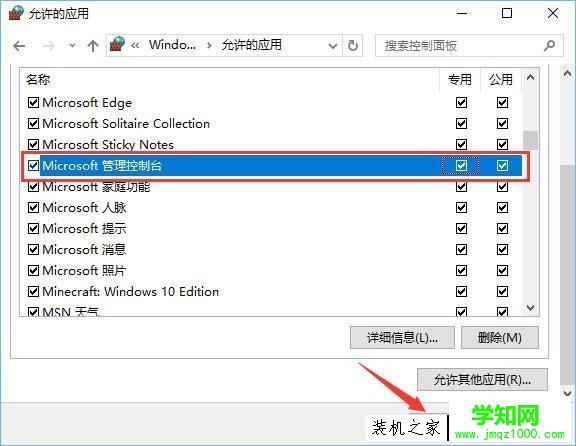Image resolution: width=576 pixels, height=446 pixels.
Task: Toggle 公用 checkbox for Microsoft 管理控制台
Action: [x=502, y=165]
